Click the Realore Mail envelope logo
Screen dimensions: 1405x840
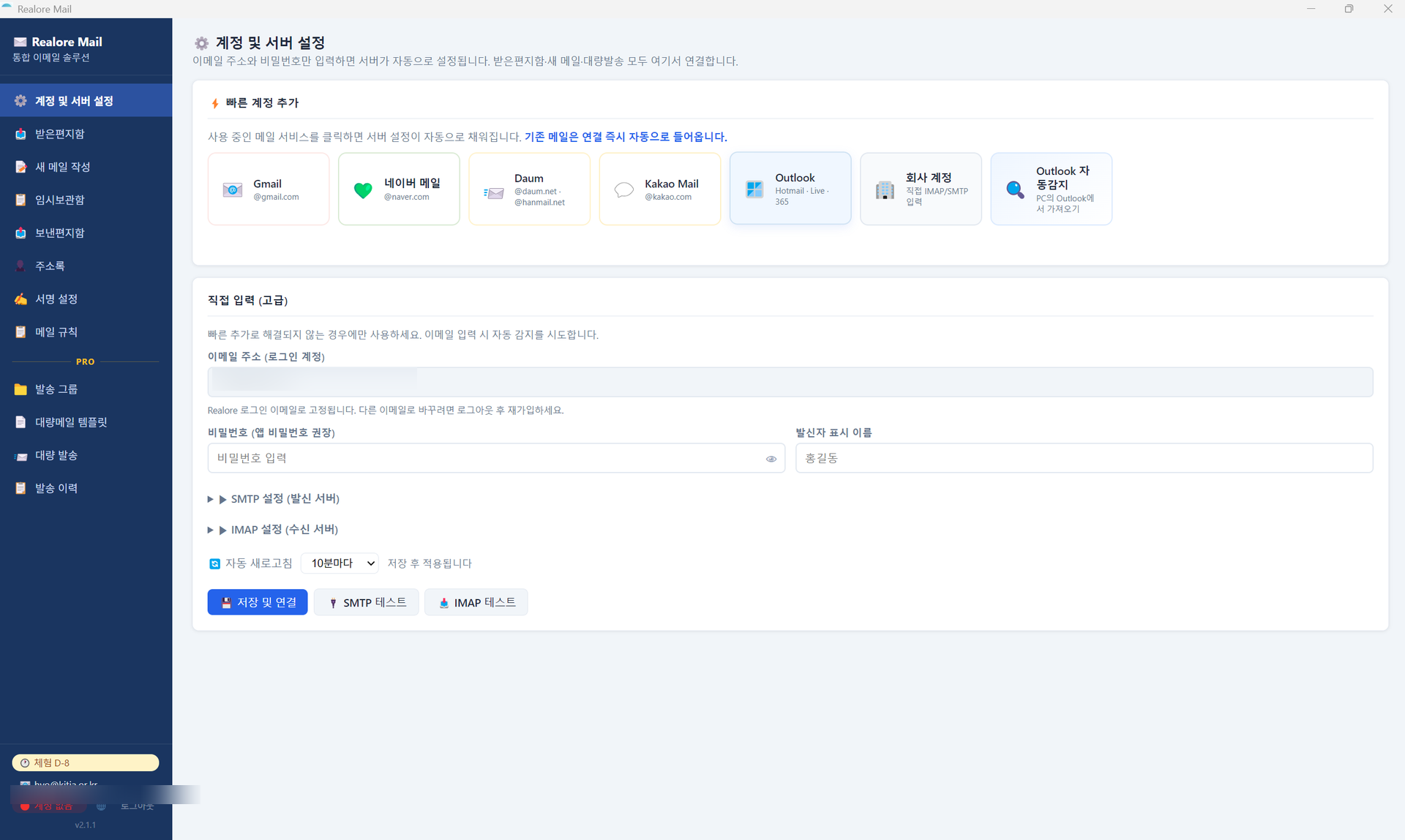20,42
